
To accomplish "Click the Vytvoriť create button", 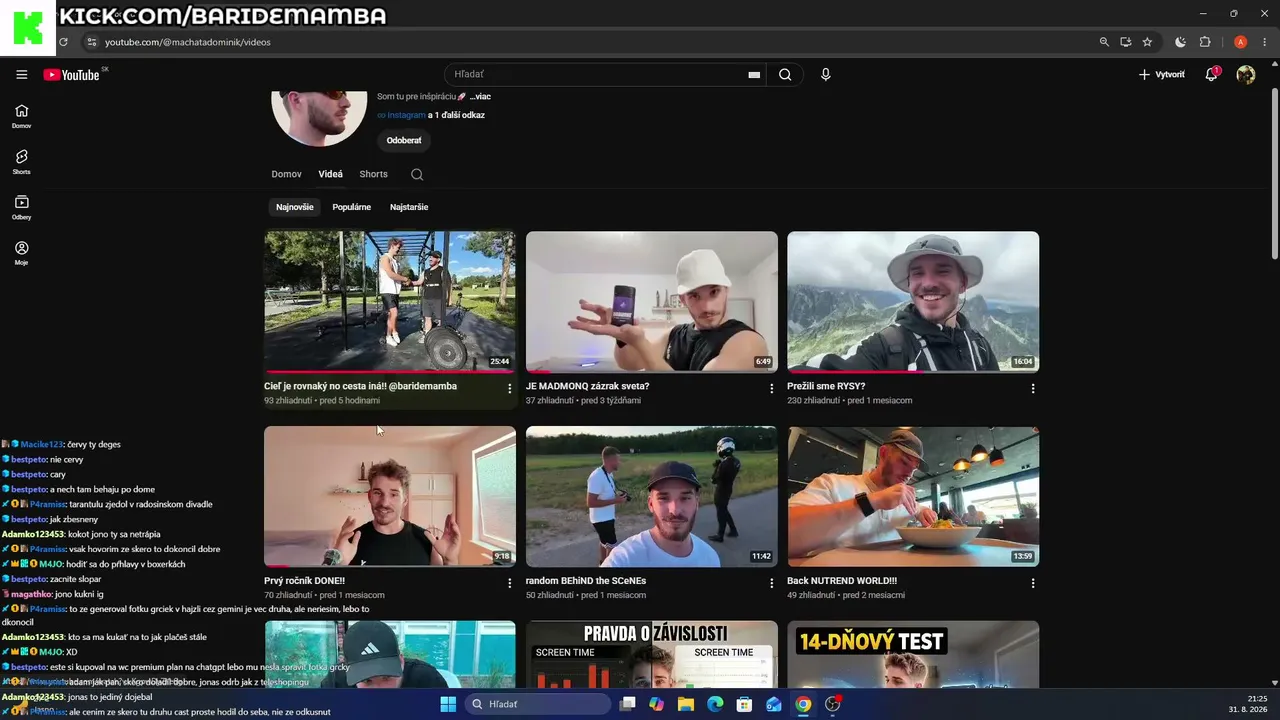I will [1162, 75].
